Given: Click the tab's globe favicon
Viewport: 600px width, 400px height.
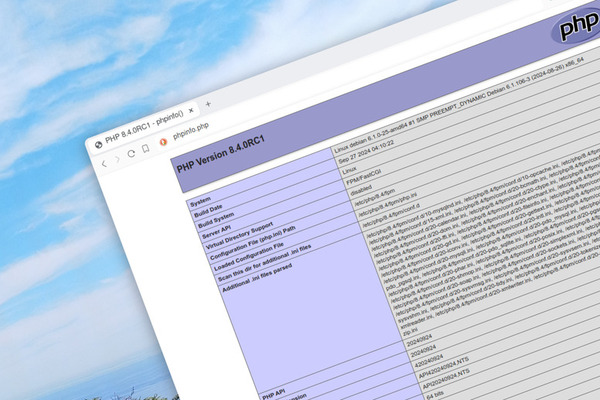Looking at the screenshot, I should 98,144.
